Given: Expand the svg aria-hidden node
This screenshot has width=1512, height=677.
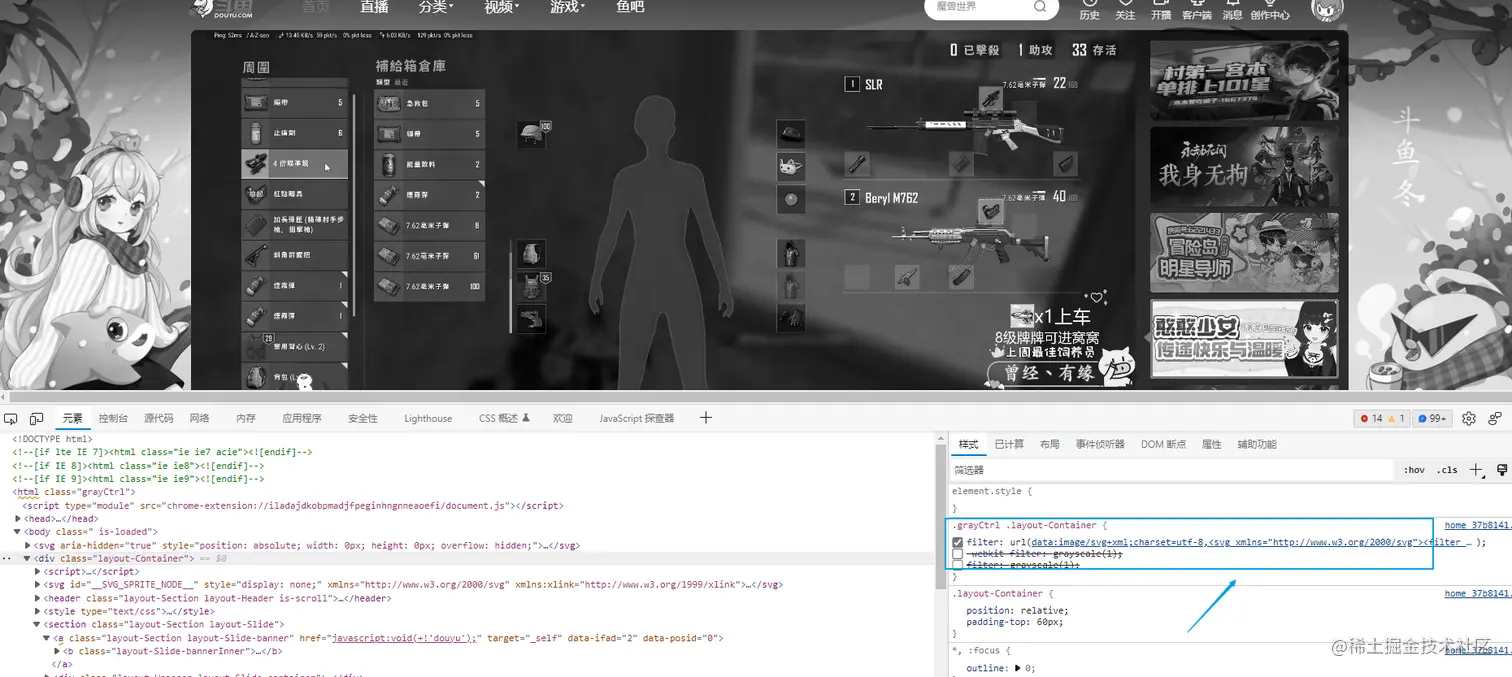Looking at the screenshot, I should click(28, 545).
